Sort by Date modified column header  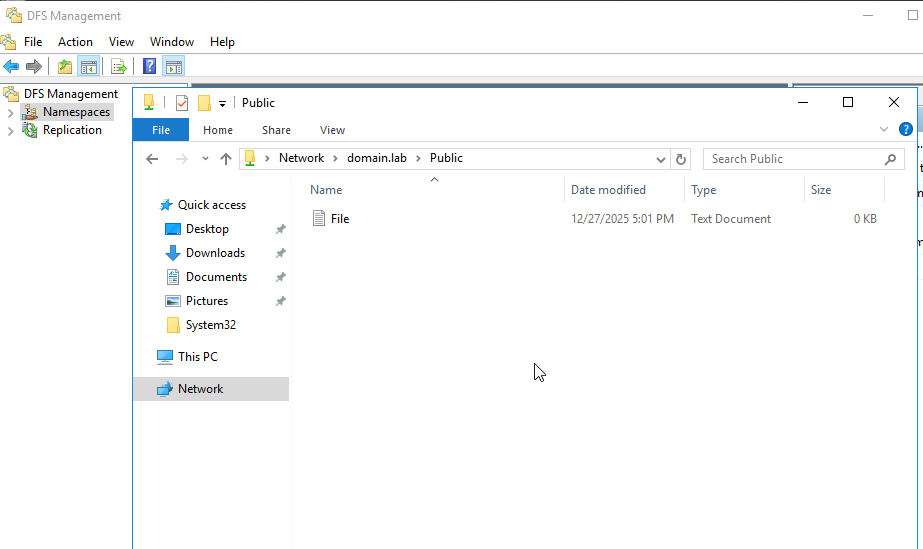pyautogui.click(x=608, y=190)
